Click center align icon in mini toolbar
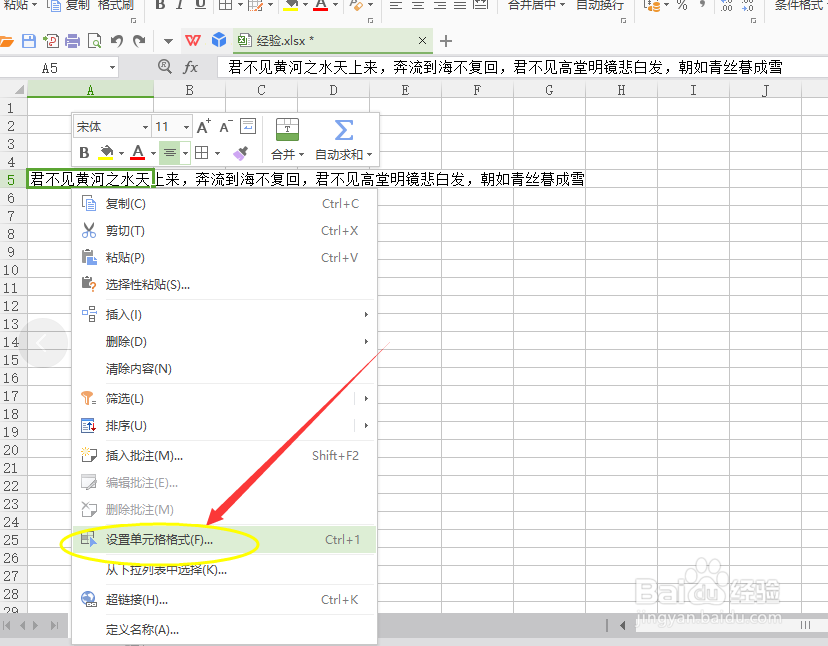This screenshot has height=646, width=828. click(x=170, y=153)
